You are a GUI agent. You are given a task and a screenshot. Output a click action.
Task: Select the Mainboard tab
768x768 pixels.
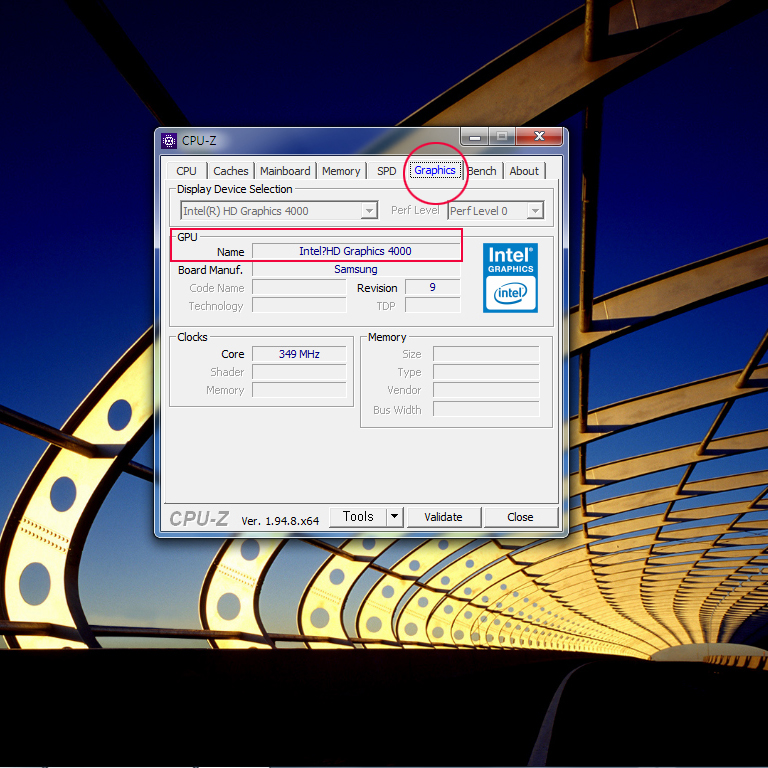(x=285, y=171)
